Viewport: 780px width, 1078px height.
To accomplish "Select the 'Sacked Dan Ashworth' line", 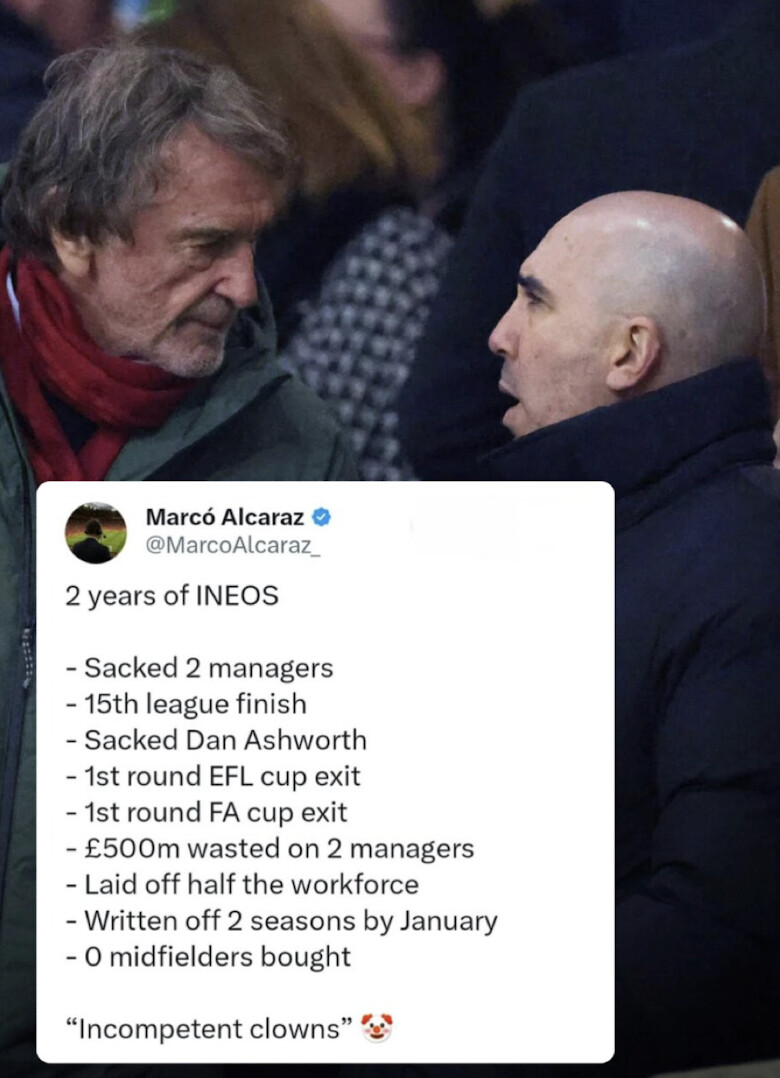I will click(216, 740).
